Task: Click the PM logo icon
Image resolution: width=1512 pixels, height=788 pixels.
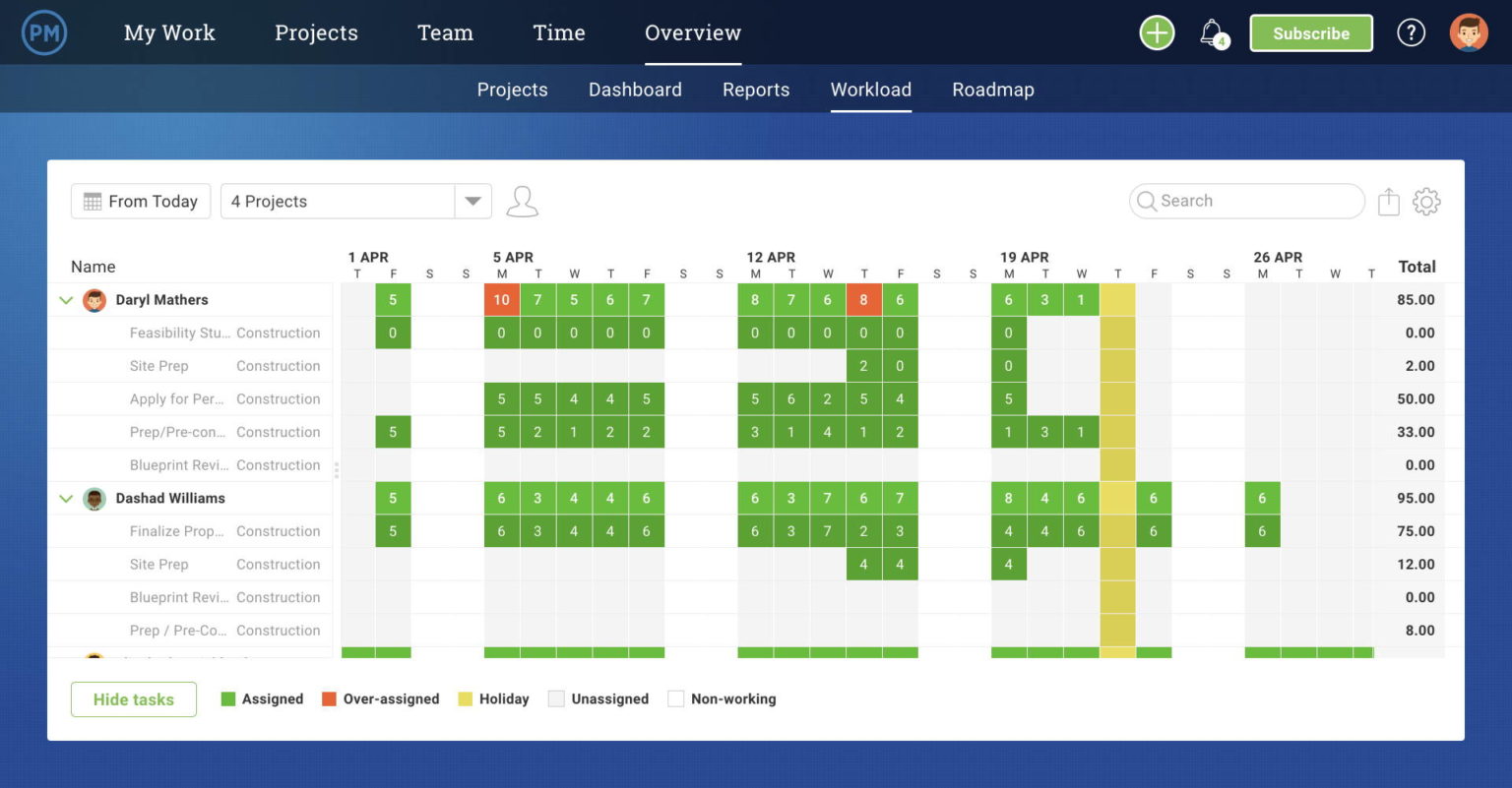Action: pos(44,32)
